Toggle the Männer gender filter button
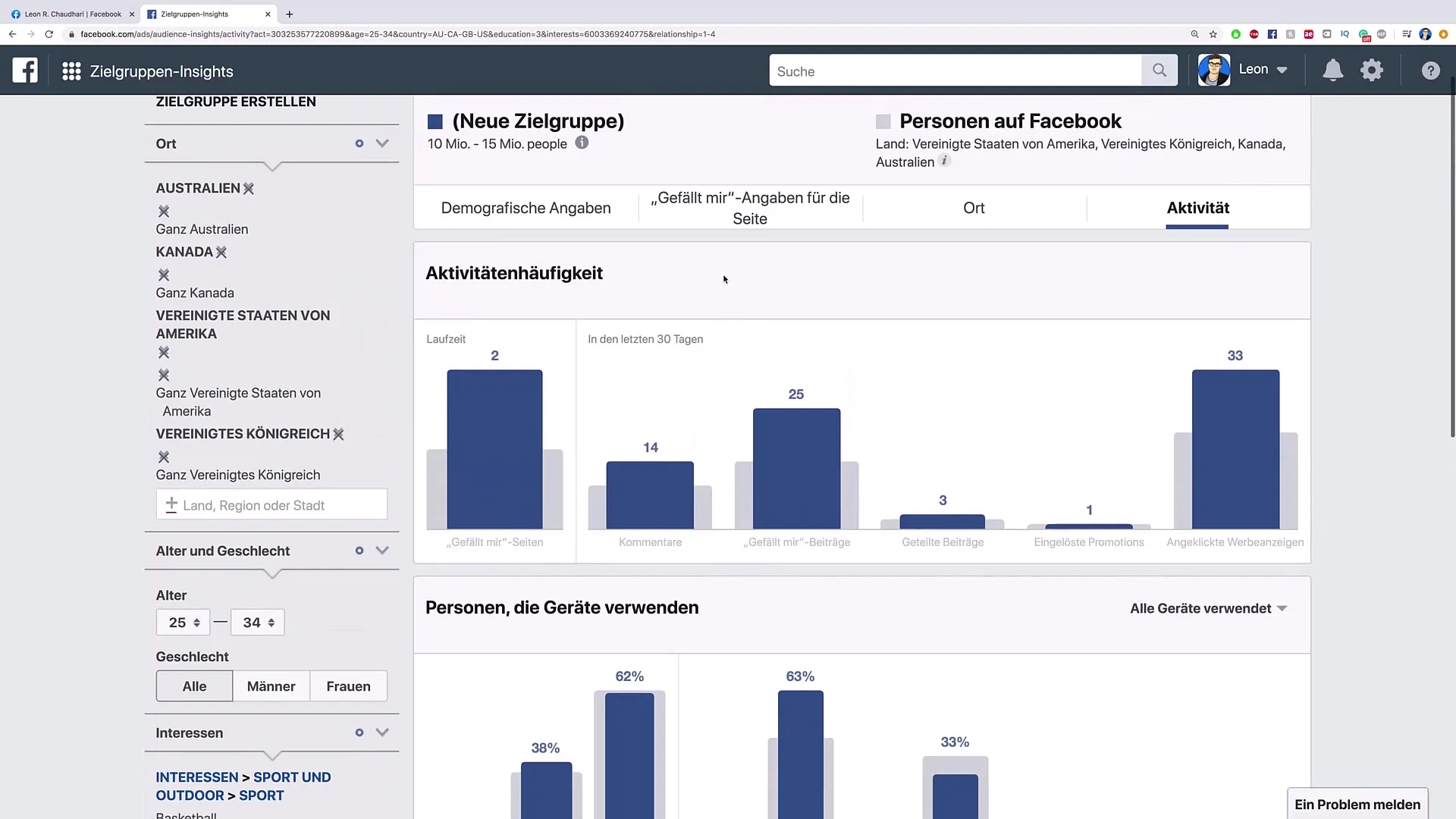1456x819 pixels. (x=270, y=686)
